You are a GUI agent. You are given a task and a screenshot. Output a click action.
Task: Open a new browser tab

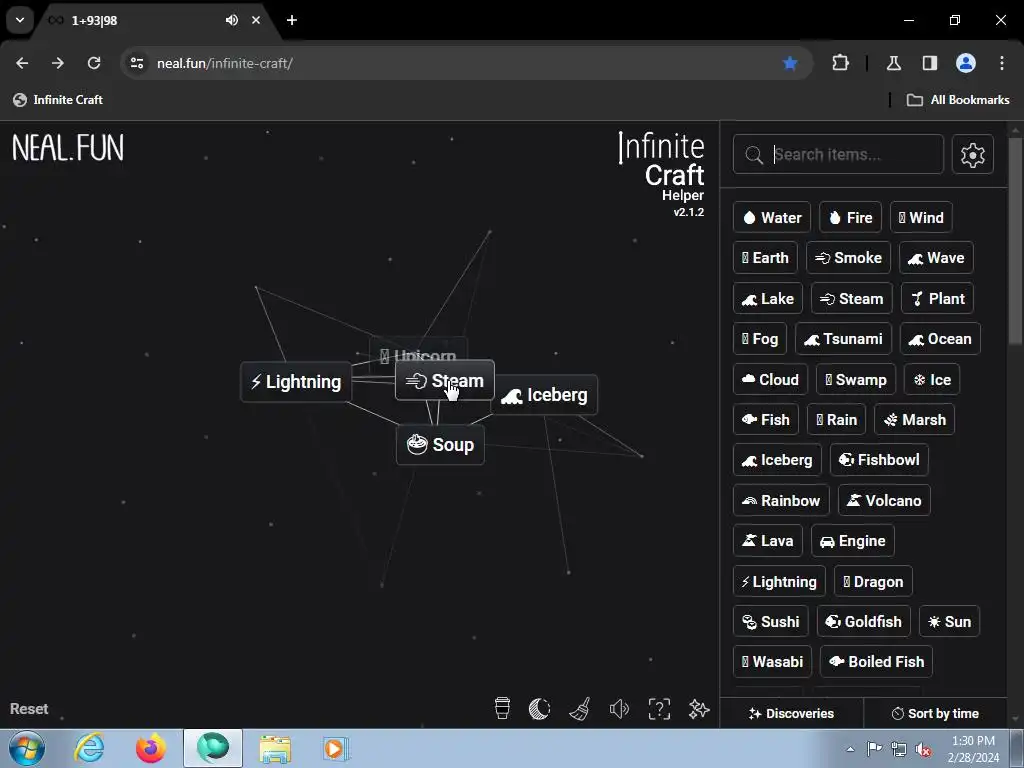(x=292, y=20)
